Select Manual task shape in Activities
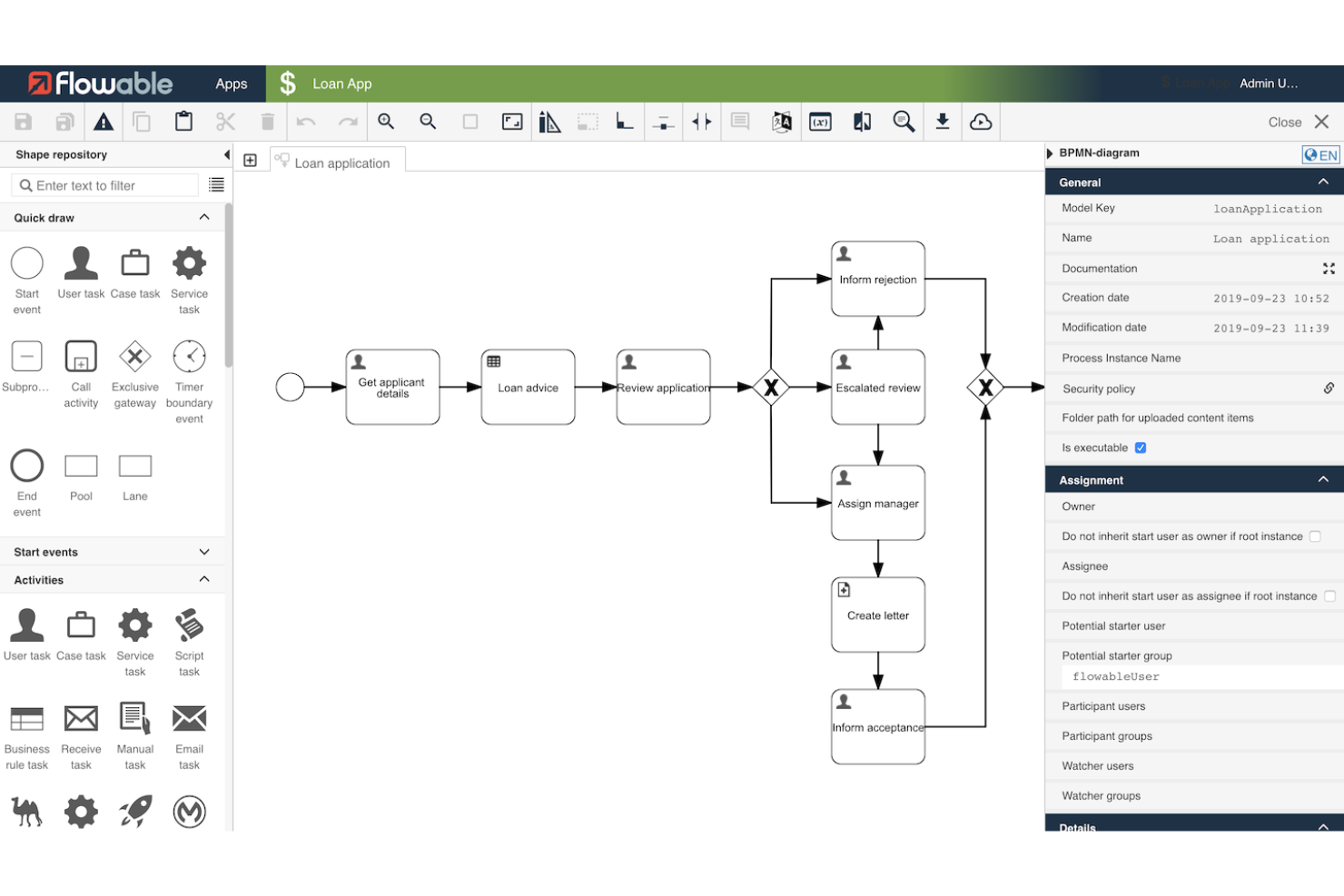The height and width of the screenshot is (896, 1344). coord(134,736)
